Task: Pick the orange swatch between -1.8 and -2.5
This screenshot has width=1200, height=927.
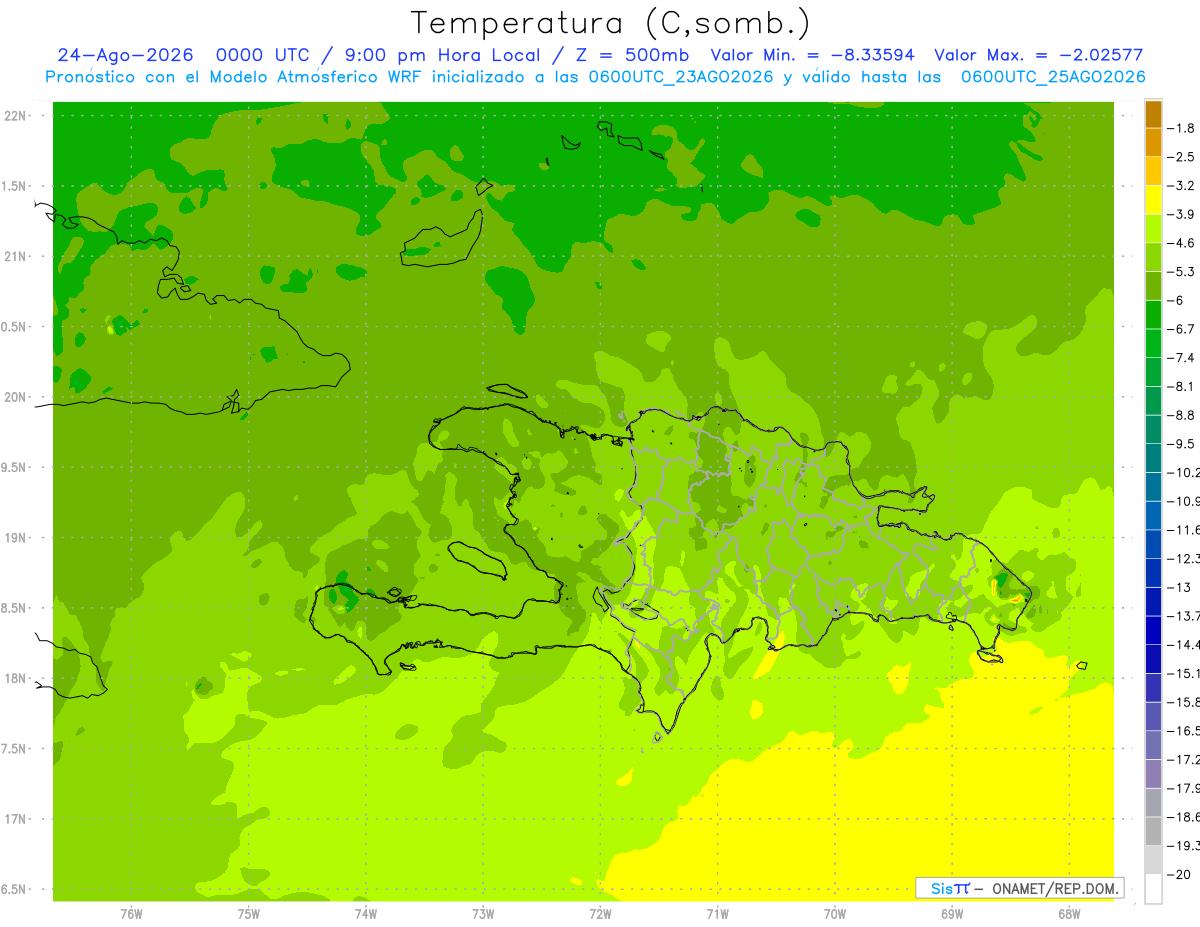Action: pyautogui.click(x=1153, y=142)
